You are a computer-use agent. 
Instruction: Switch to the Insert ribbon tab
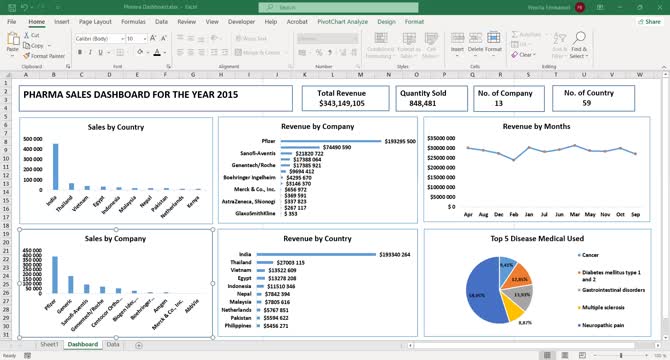tap(62, 21)
